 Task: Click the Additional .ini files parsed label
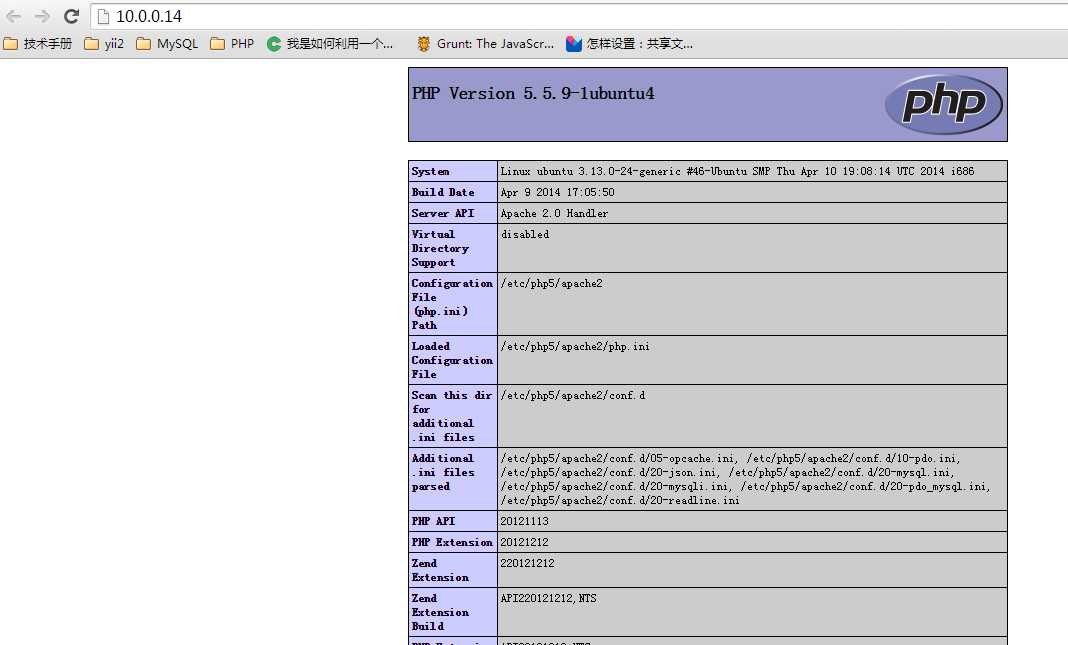click(443, 472)
